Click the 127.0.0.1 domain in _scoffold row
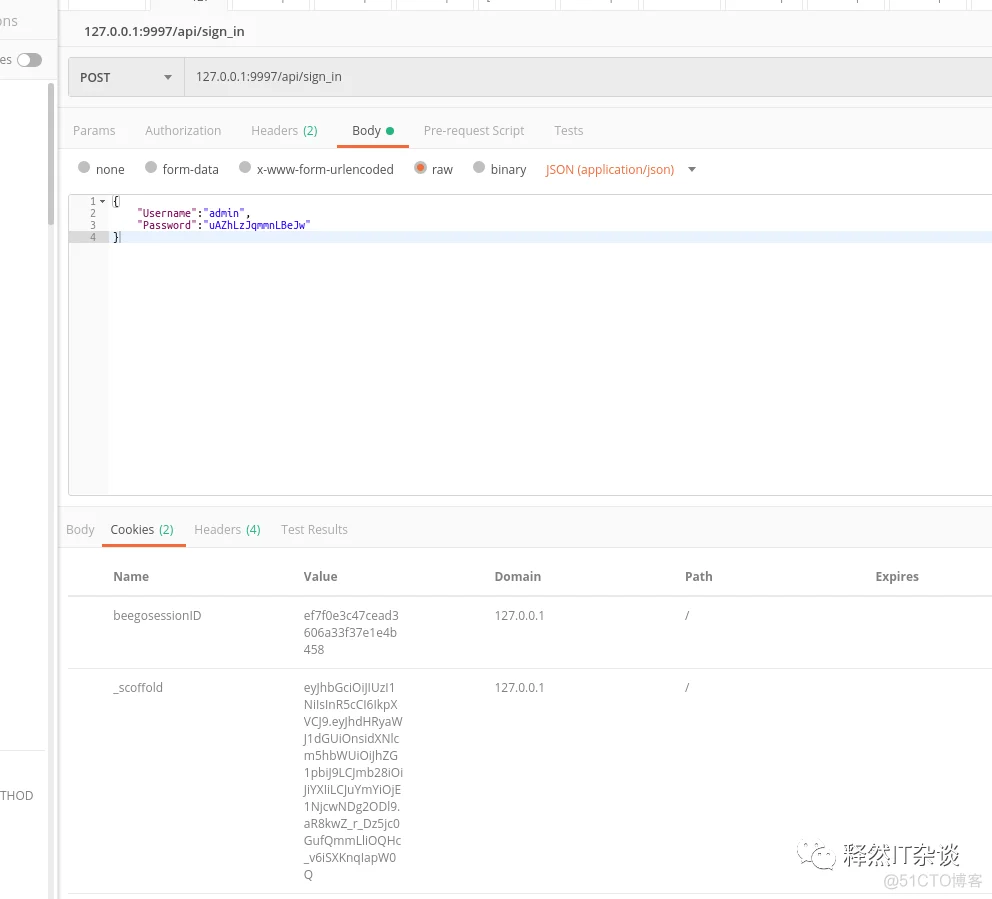The width and height of the screenshot is (992, 899). click(x=519, y=688)
